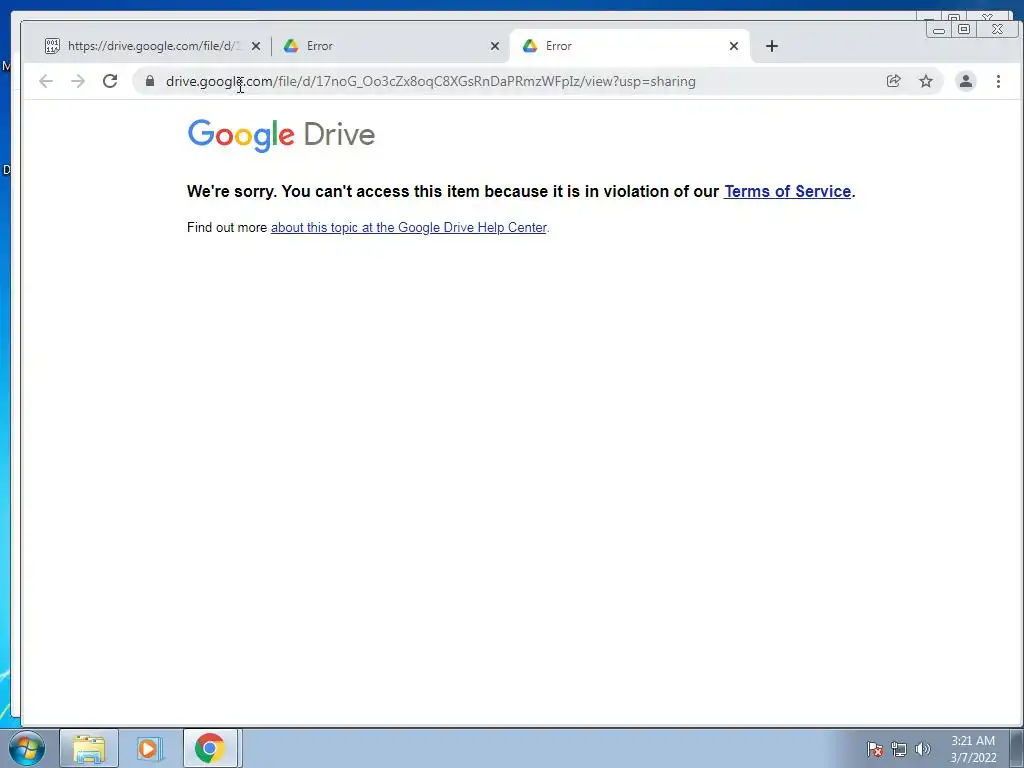Close the first tab with drive.google.com URL
1024x768 pixels.
[x=256, y=46]
